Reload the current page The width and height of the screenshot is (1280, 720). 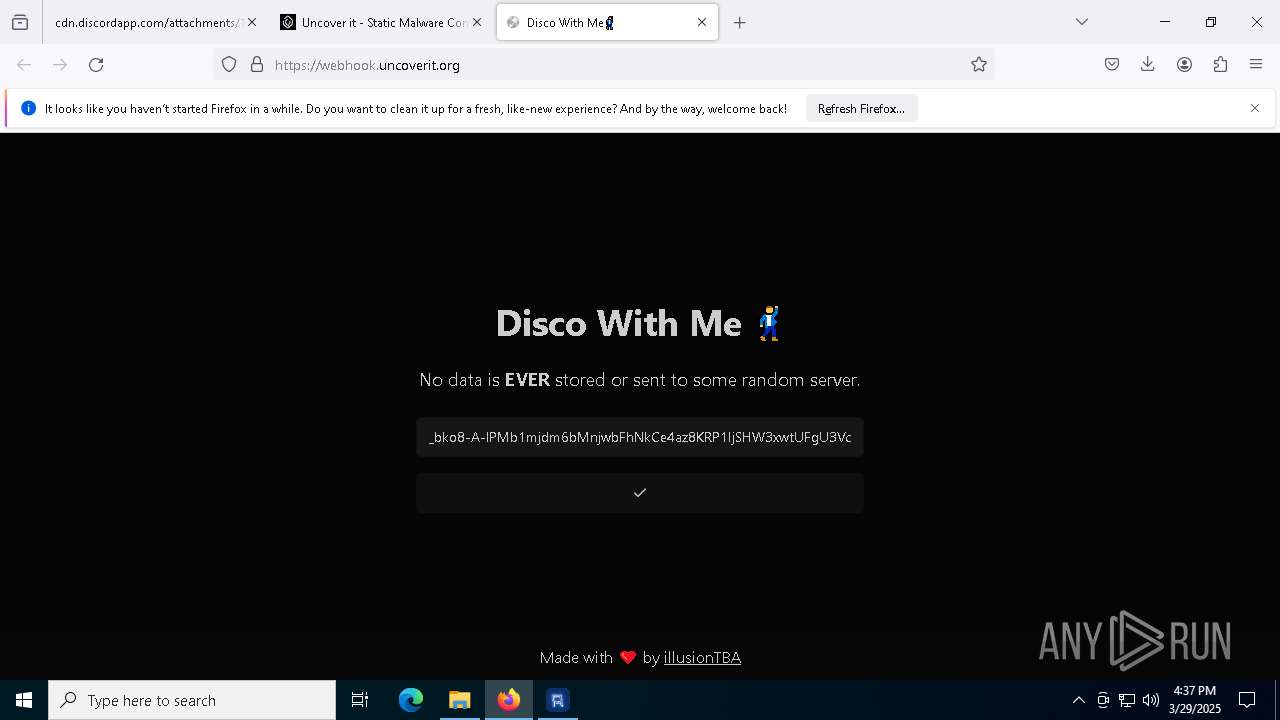click(96, 64)
